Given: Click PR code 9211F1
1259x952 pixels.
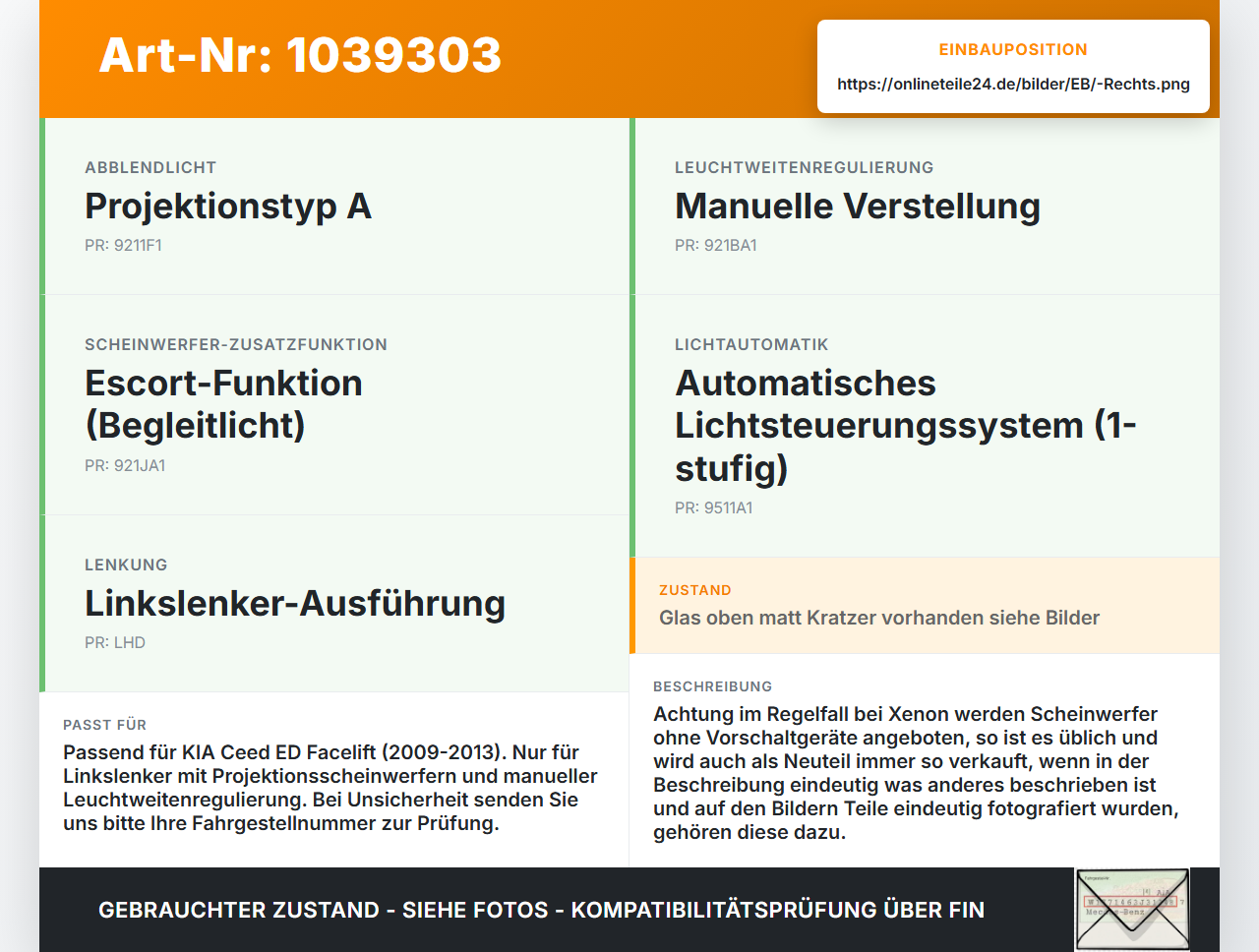Looking at the screenshot, I should coord(123,245).
